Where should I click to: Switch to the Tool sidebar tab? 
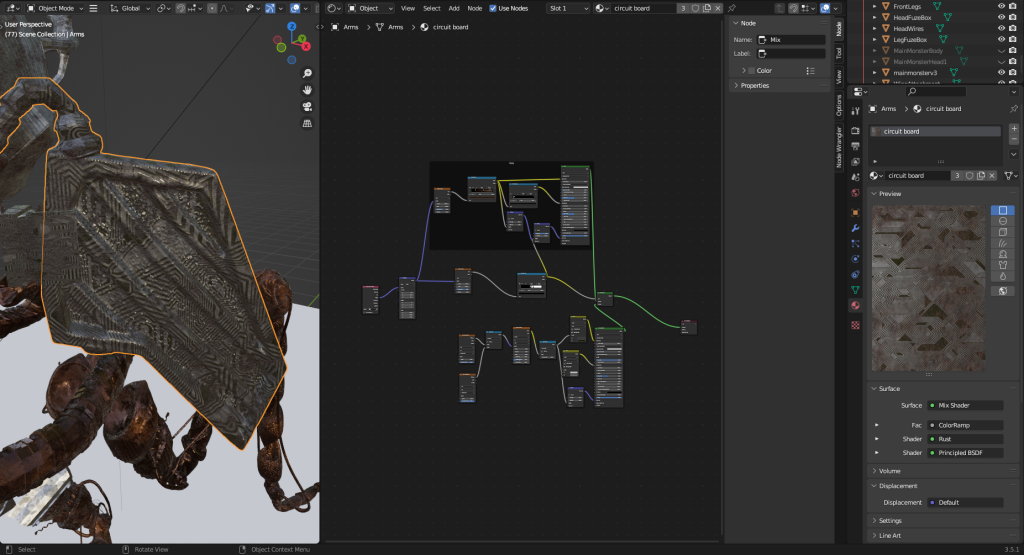click(839, 53)
